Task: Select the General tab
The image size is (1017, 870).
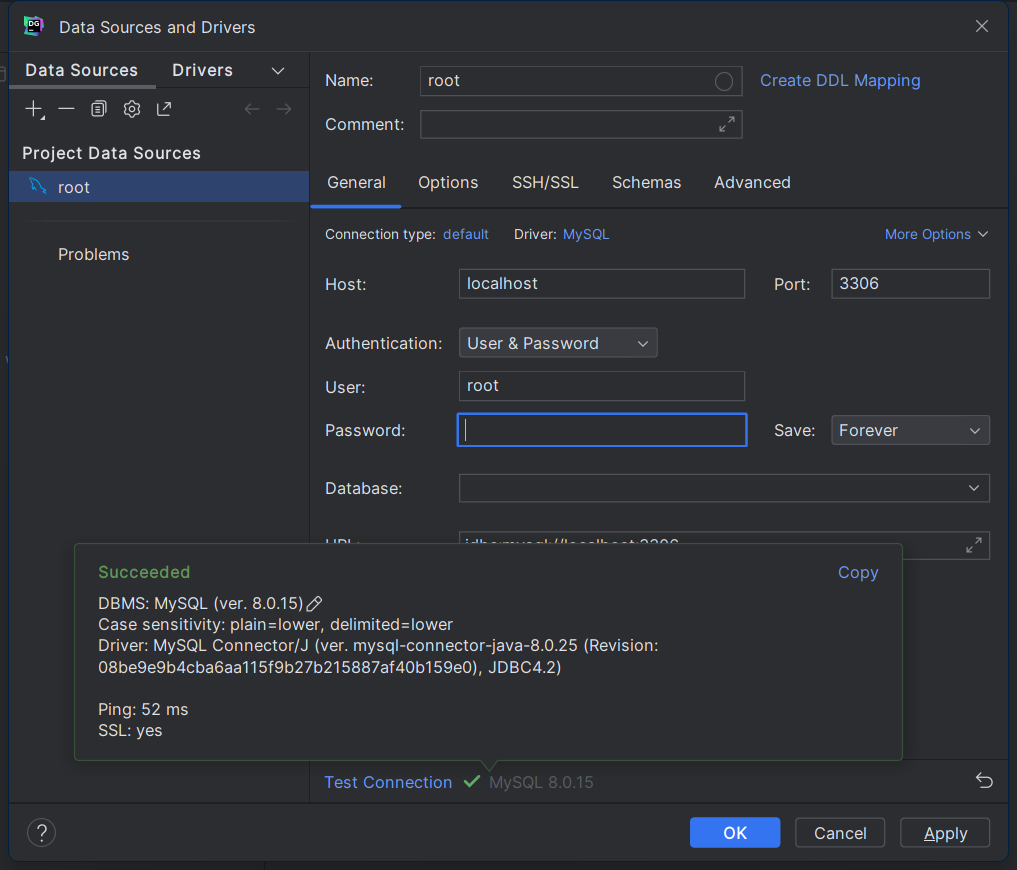Action: 356,182
